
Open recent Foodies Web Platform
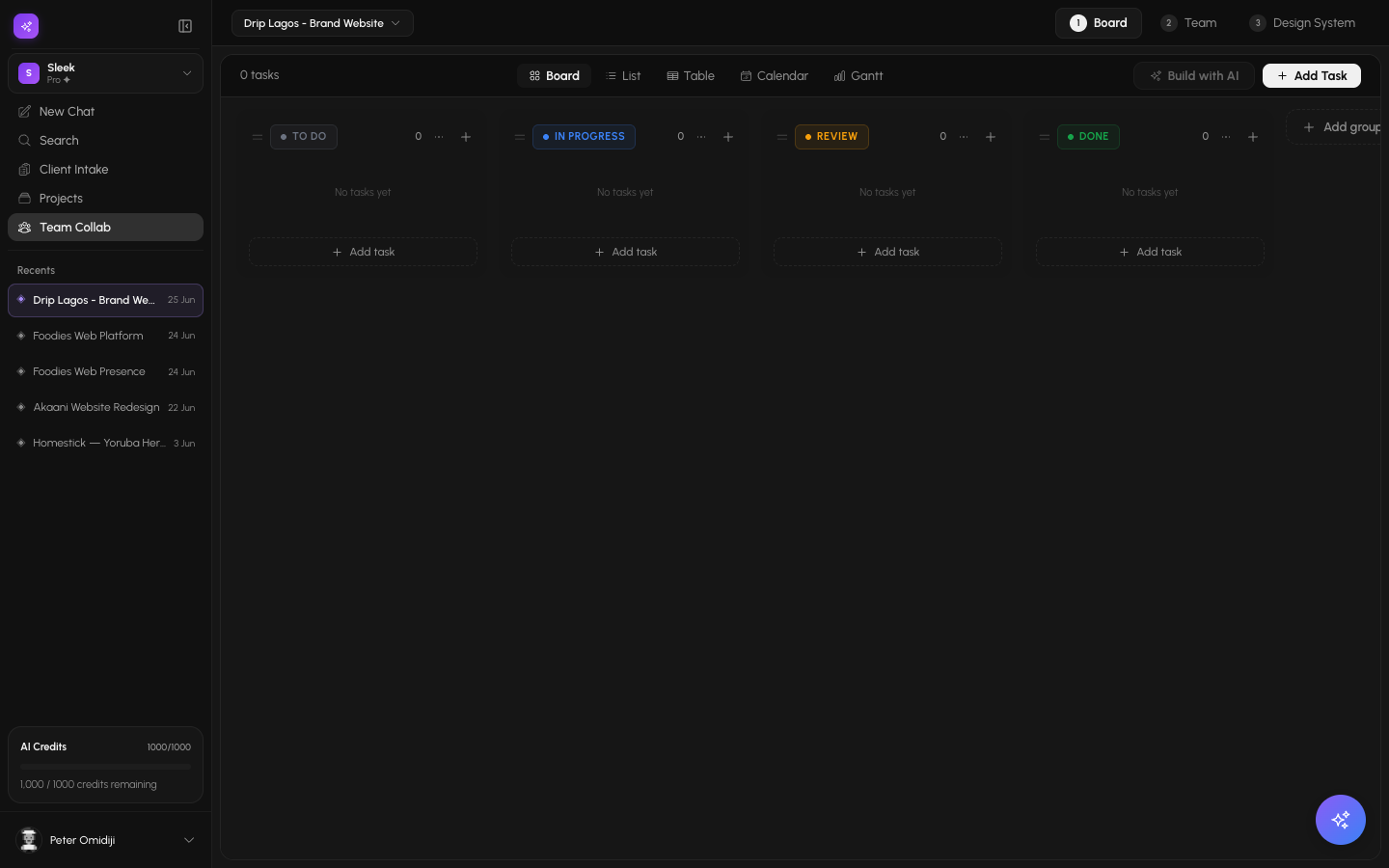[106, 336]
